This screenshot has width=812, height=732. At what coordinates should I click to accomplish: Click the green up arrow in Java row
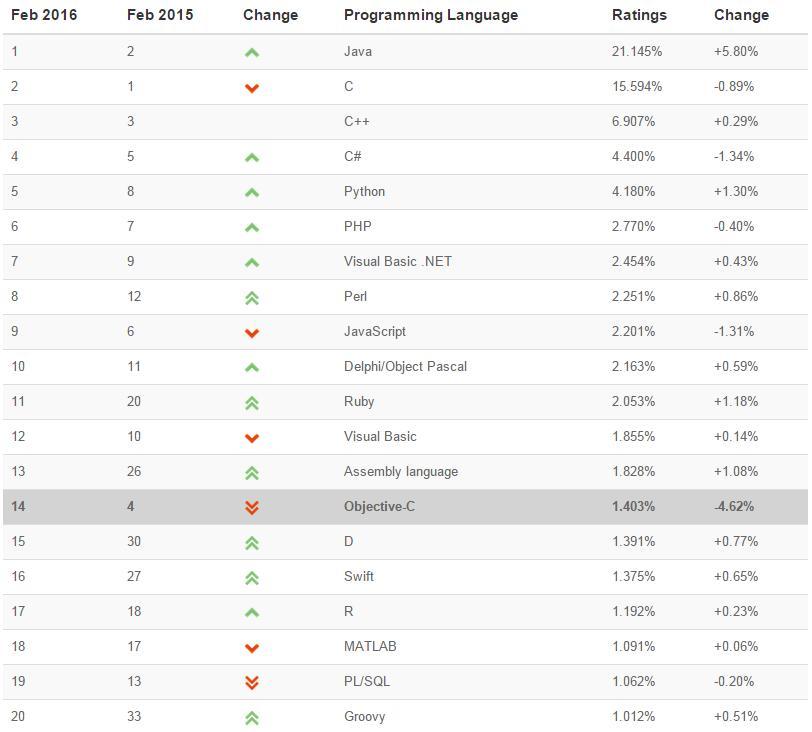(x=252, y=52)
